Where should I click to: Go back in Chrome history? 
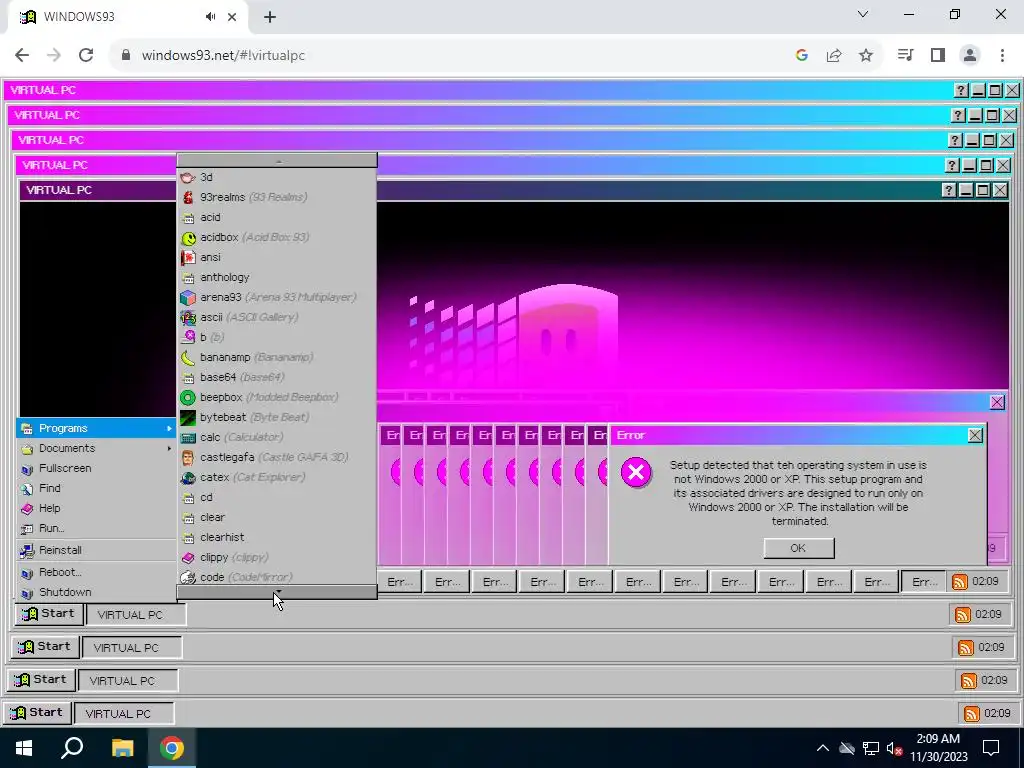(x=22, y=56)
